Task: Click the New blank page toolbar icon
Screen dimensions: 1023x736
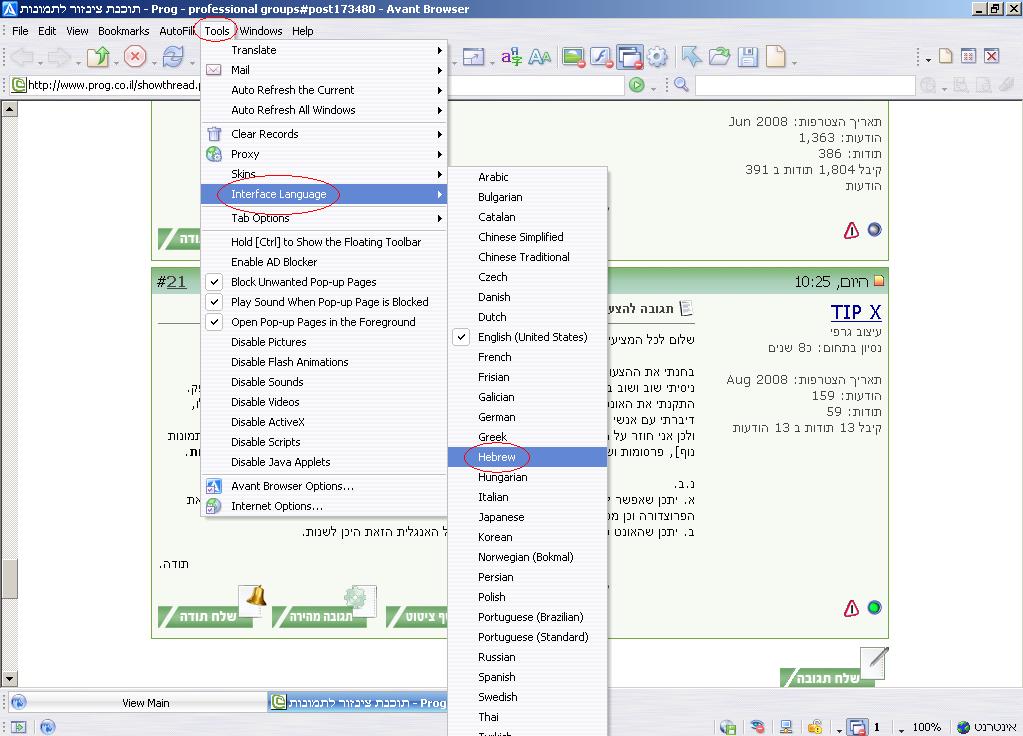Action: (776, 57)
